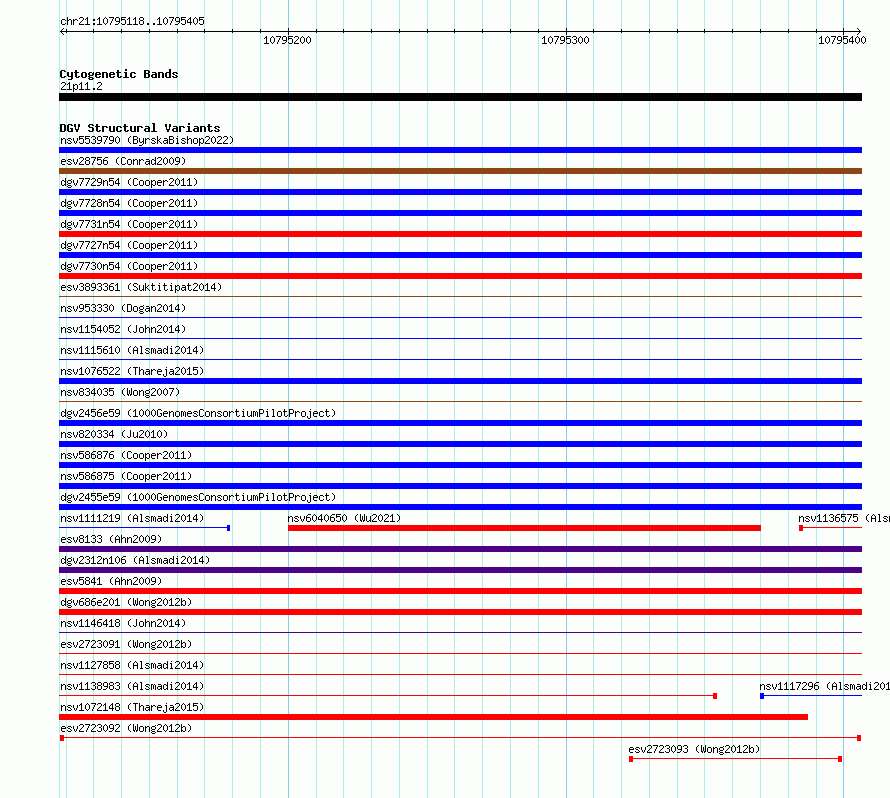Screen dimensions: 890x798
Task: Click nsv586875 (Cooper2011) label
Action: tap(126, 476)
